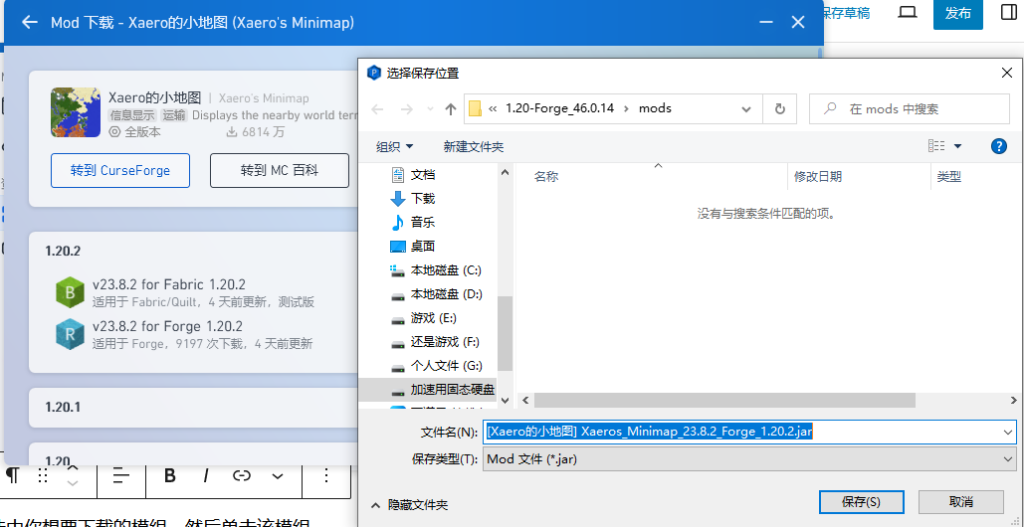Click the navigation pane scroll up arrow

(505, 172)
